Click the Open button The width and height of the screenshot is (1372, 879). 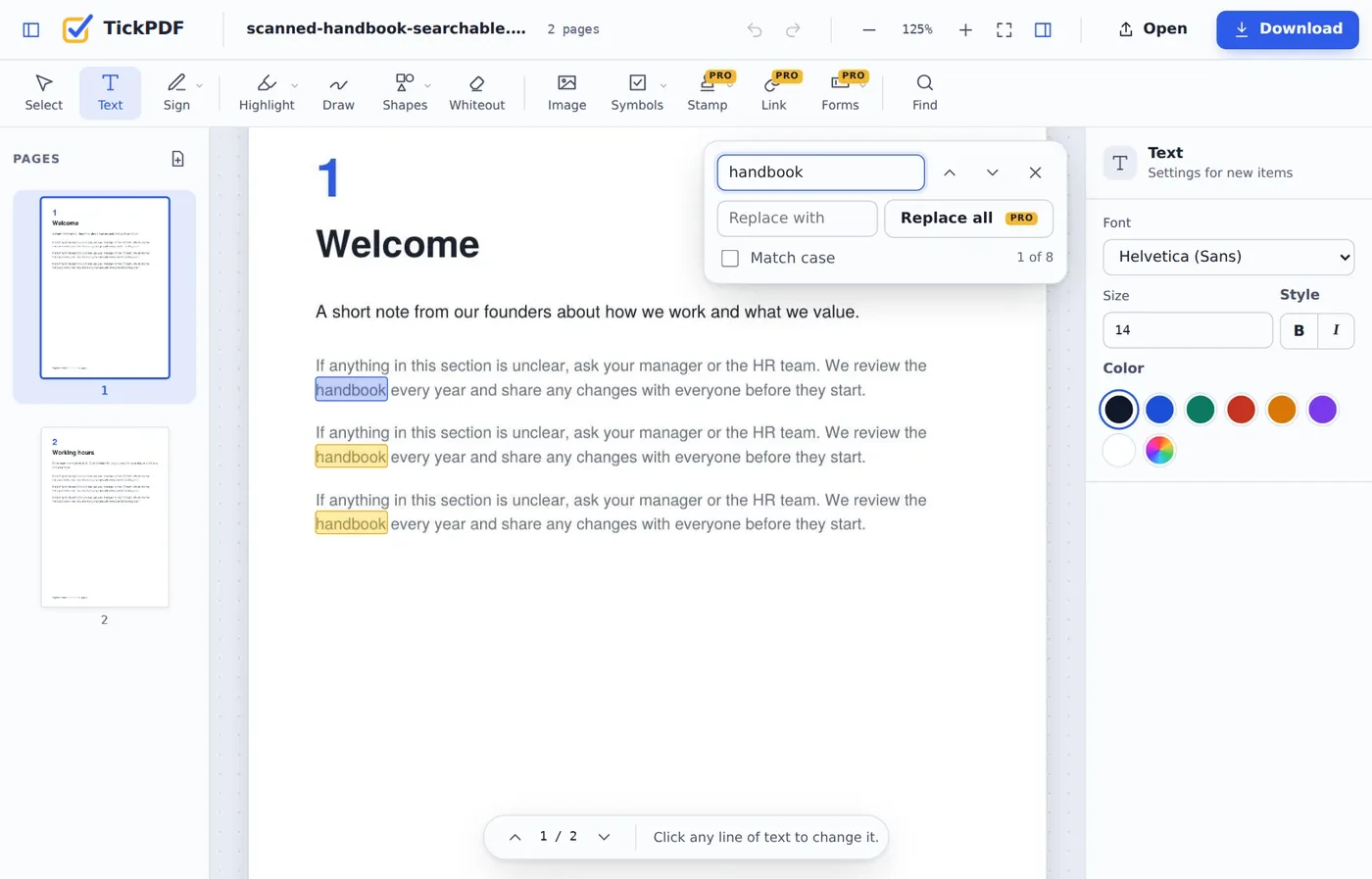[x=1152, y=29]
